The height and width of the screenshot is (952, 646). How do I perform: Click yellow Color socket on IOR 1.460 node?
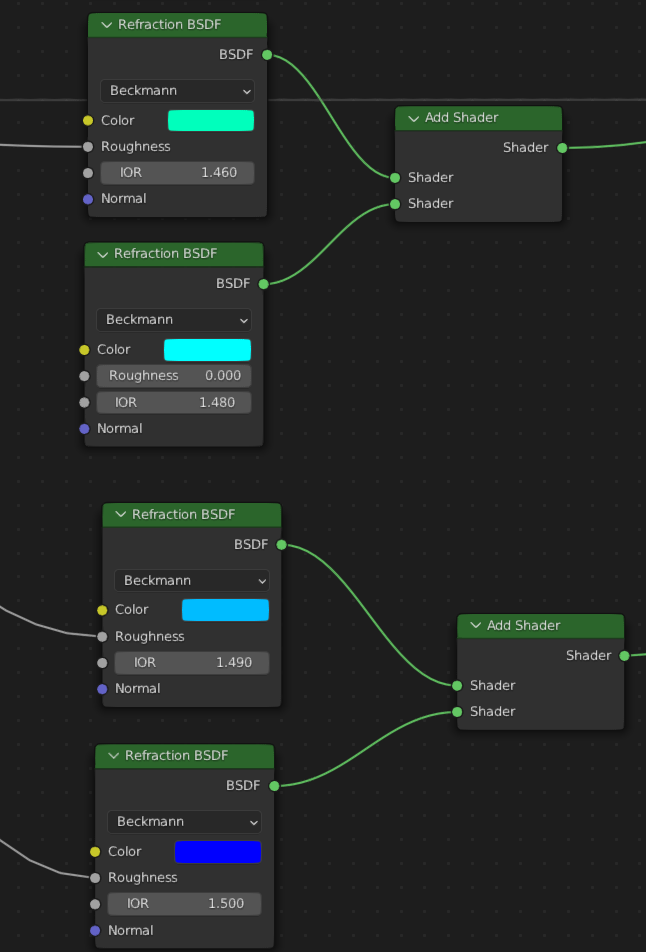pyautogui.click(x=88, y=121)
